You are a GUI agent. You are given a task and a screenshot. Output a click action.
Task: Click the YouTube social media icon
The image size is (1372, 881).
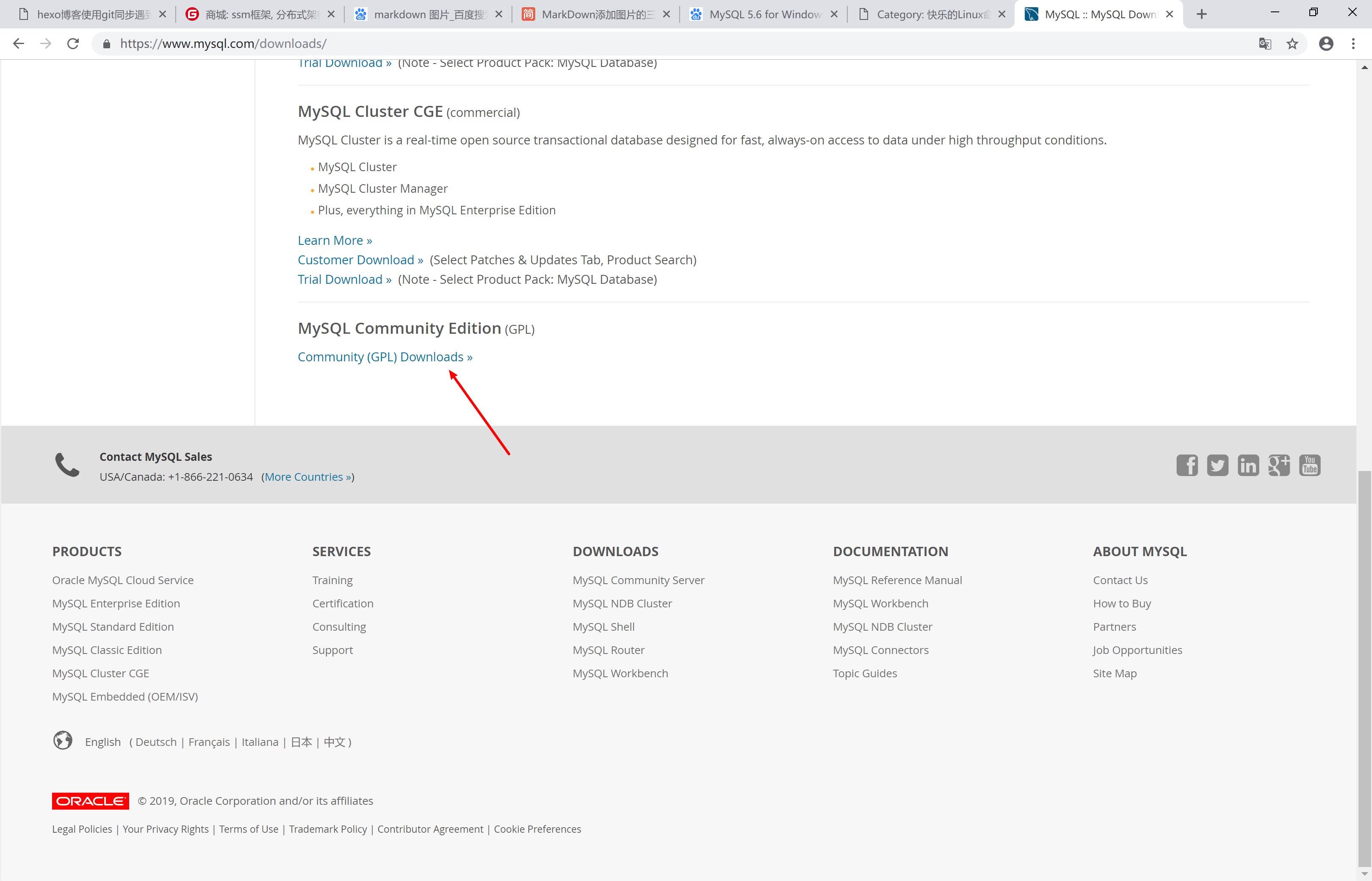1310,465
